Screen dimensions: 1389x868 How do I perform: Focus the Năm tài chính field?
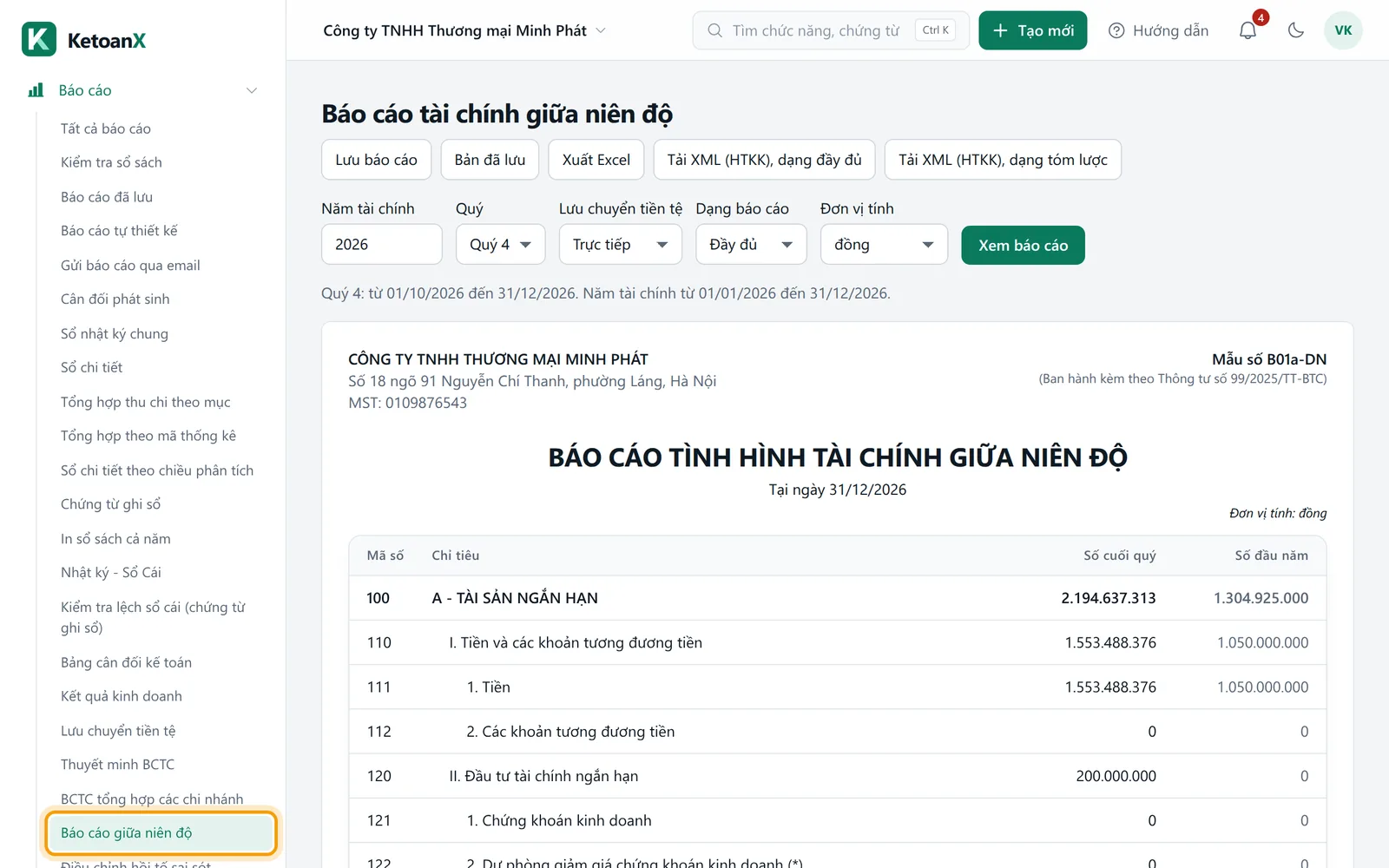[382, 245]
